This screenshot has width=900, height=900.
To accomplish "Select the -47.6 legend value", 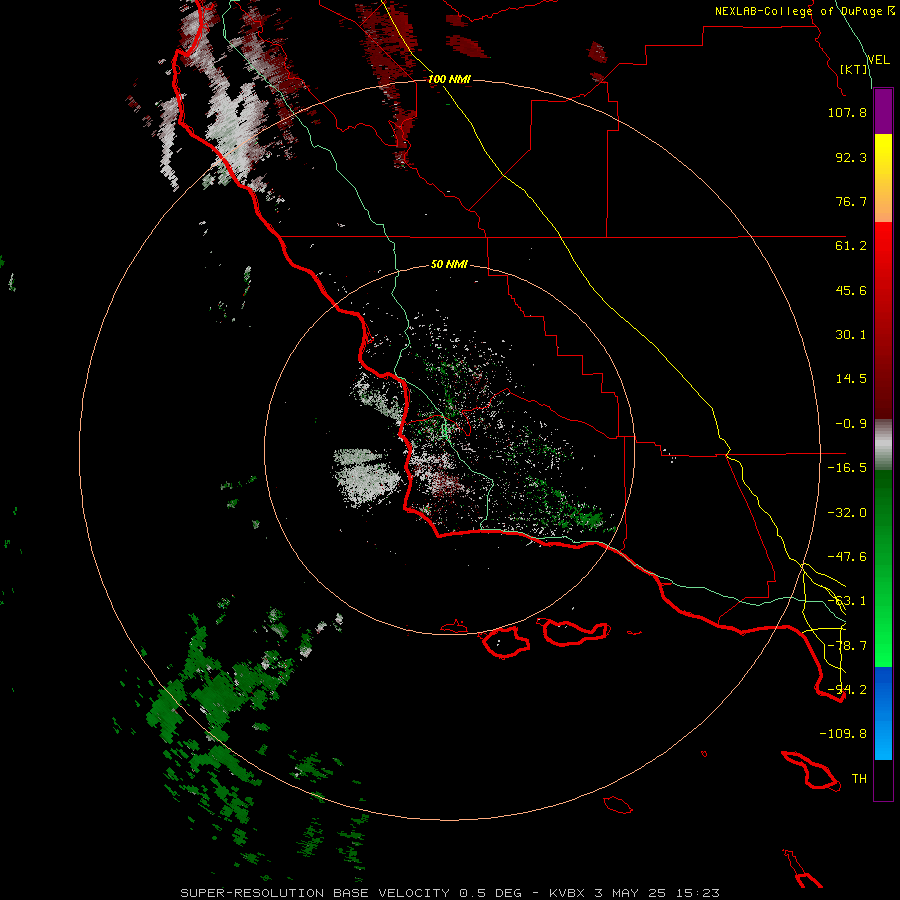I will coord(847,557).
